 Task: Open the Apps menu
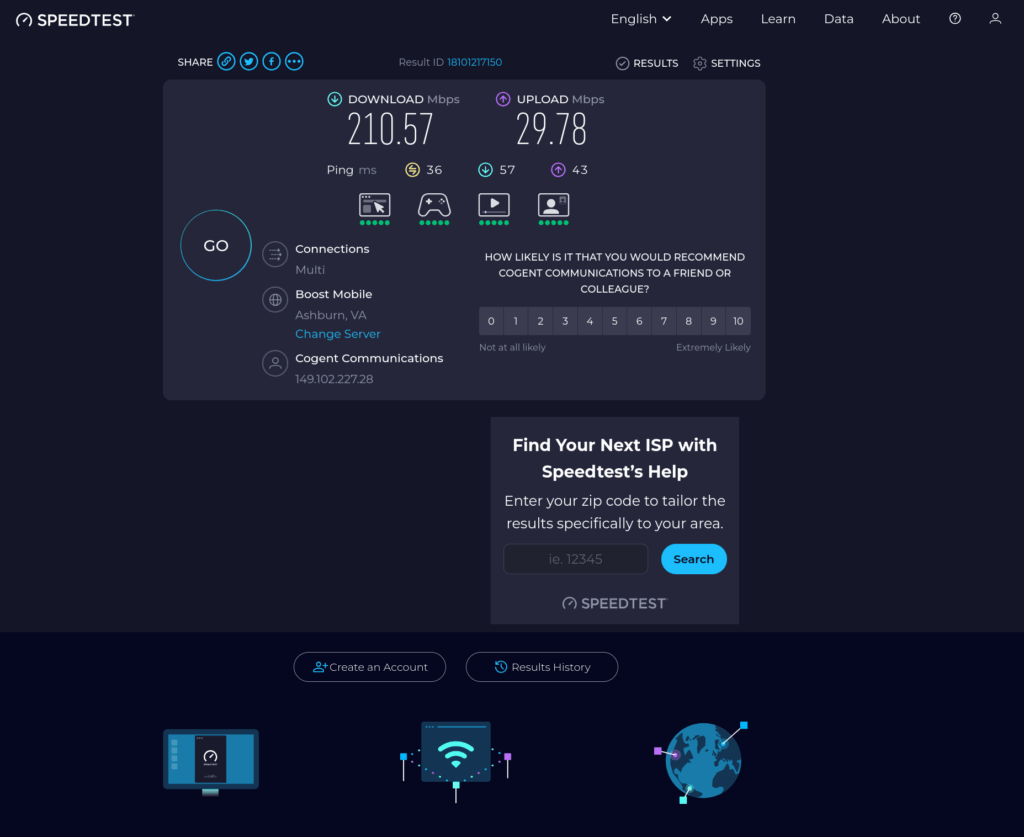click(716, 19)
